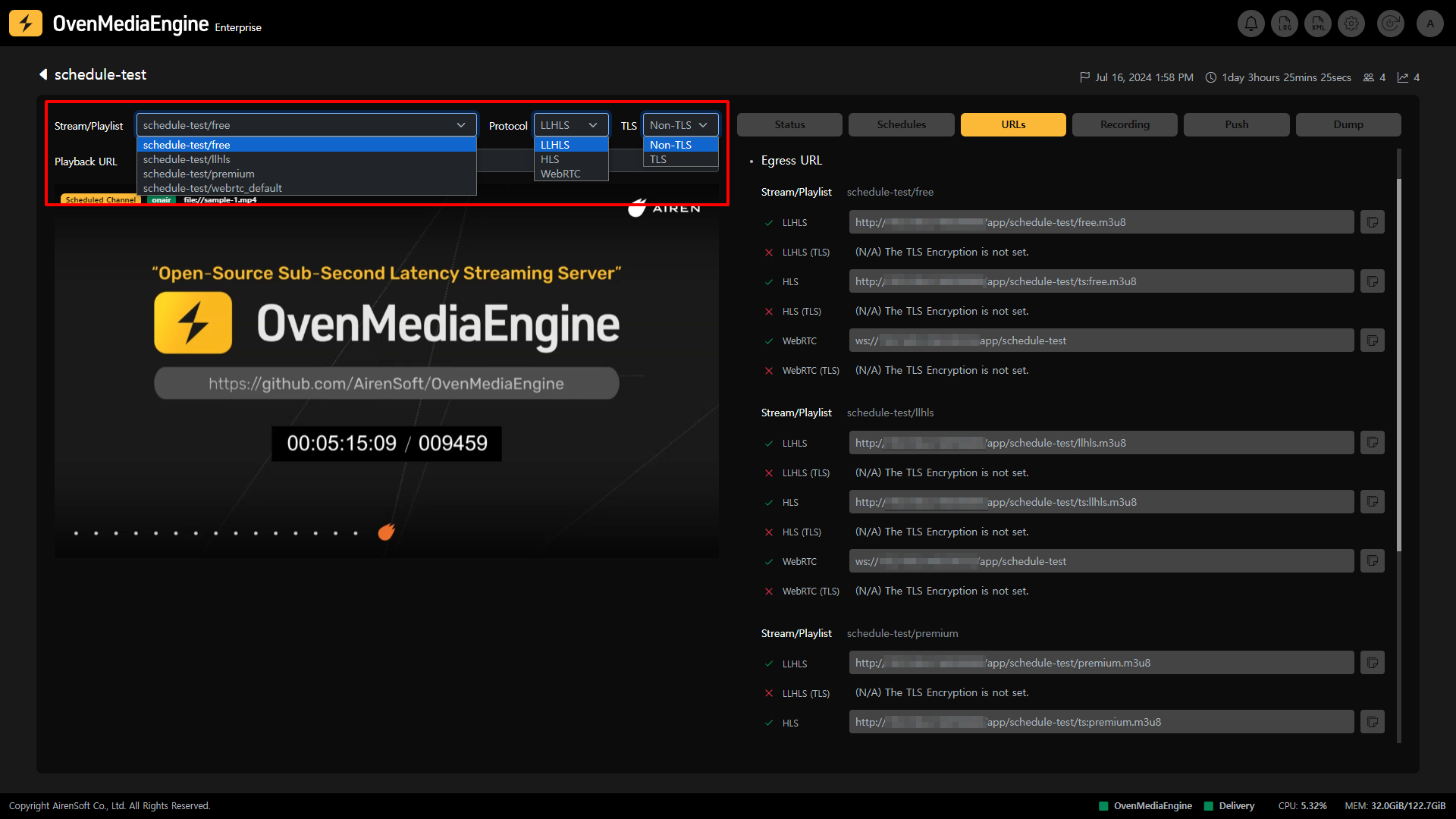Pick WebRTC in protocol options

coord(560,174)
